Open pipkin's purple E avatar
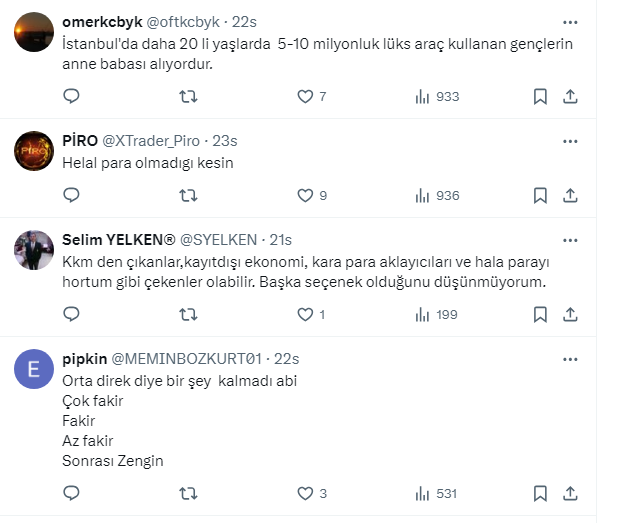The image size is (624, 523). pos(35,369)
